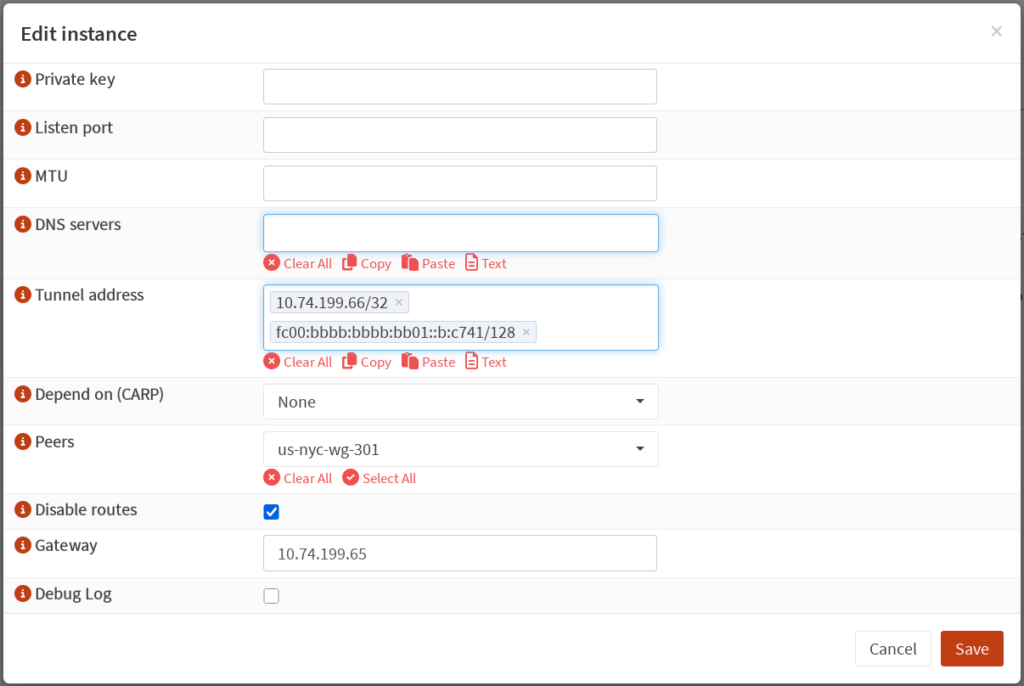Expand the Peers dropdown showing us-nyc-wg-301
1024x686 pixels.
point(460,449)
